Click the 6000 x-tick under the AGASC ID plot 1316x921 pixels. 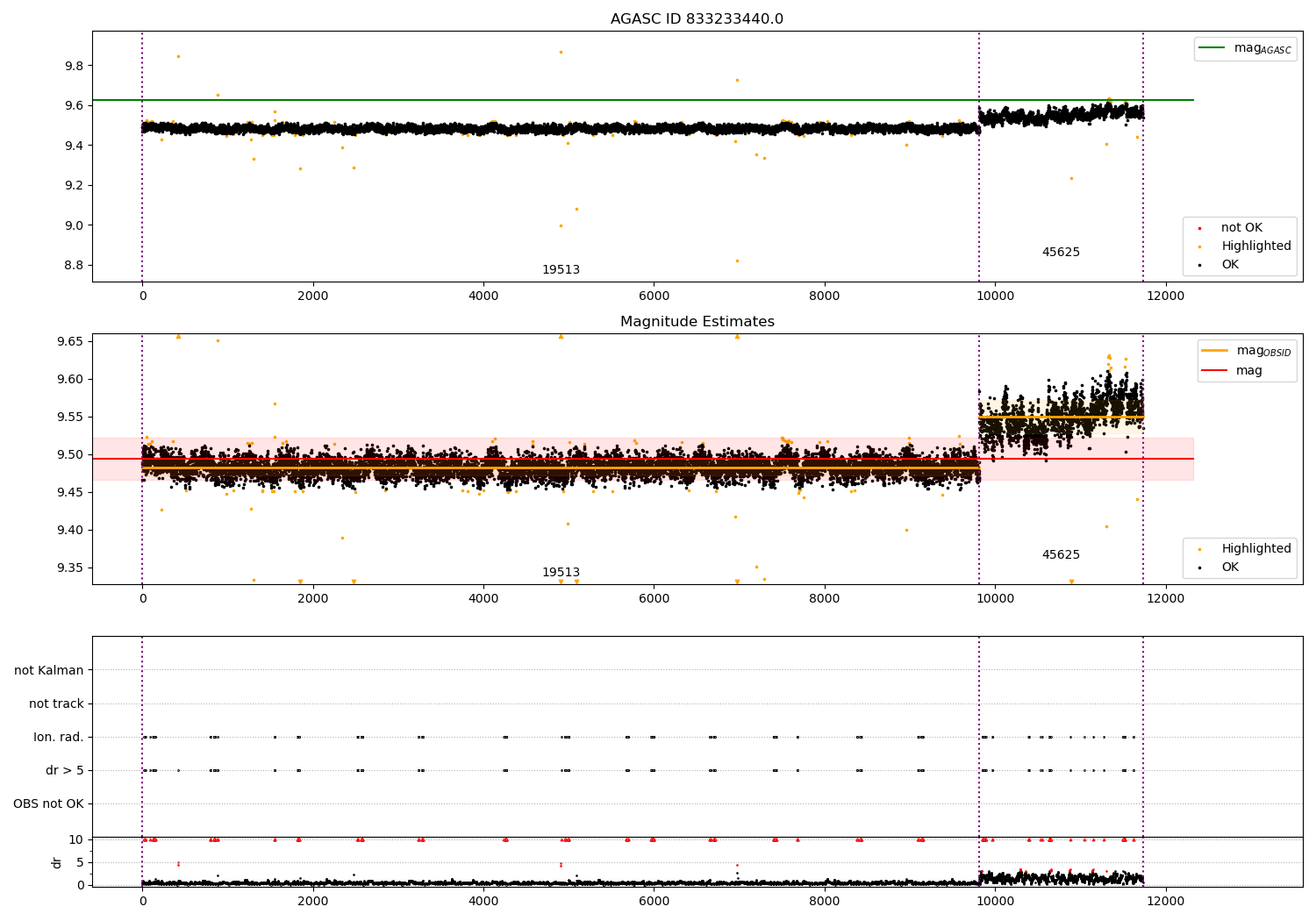(654, 296)
